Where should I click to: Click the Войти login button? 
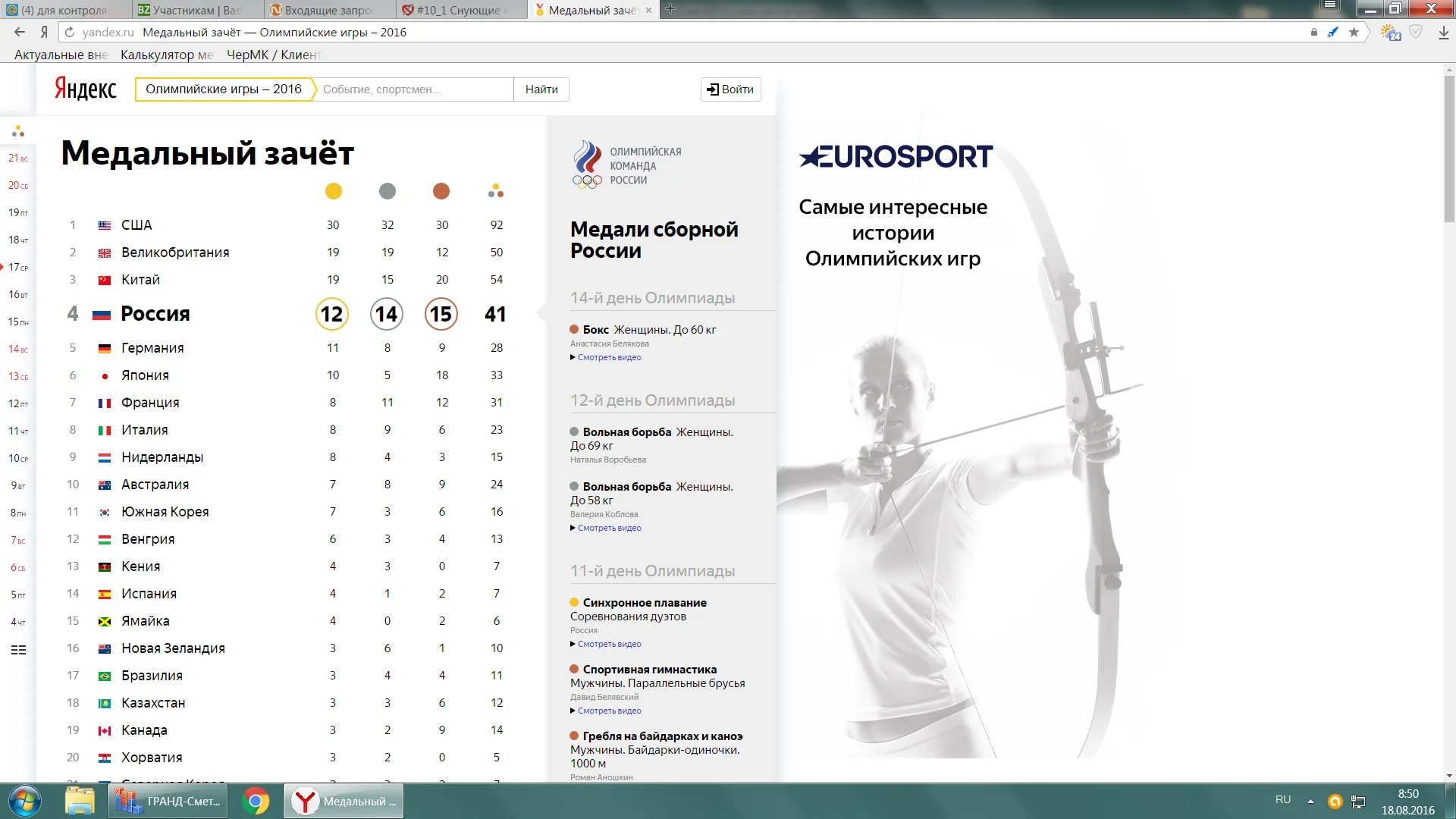coord(730,89)
